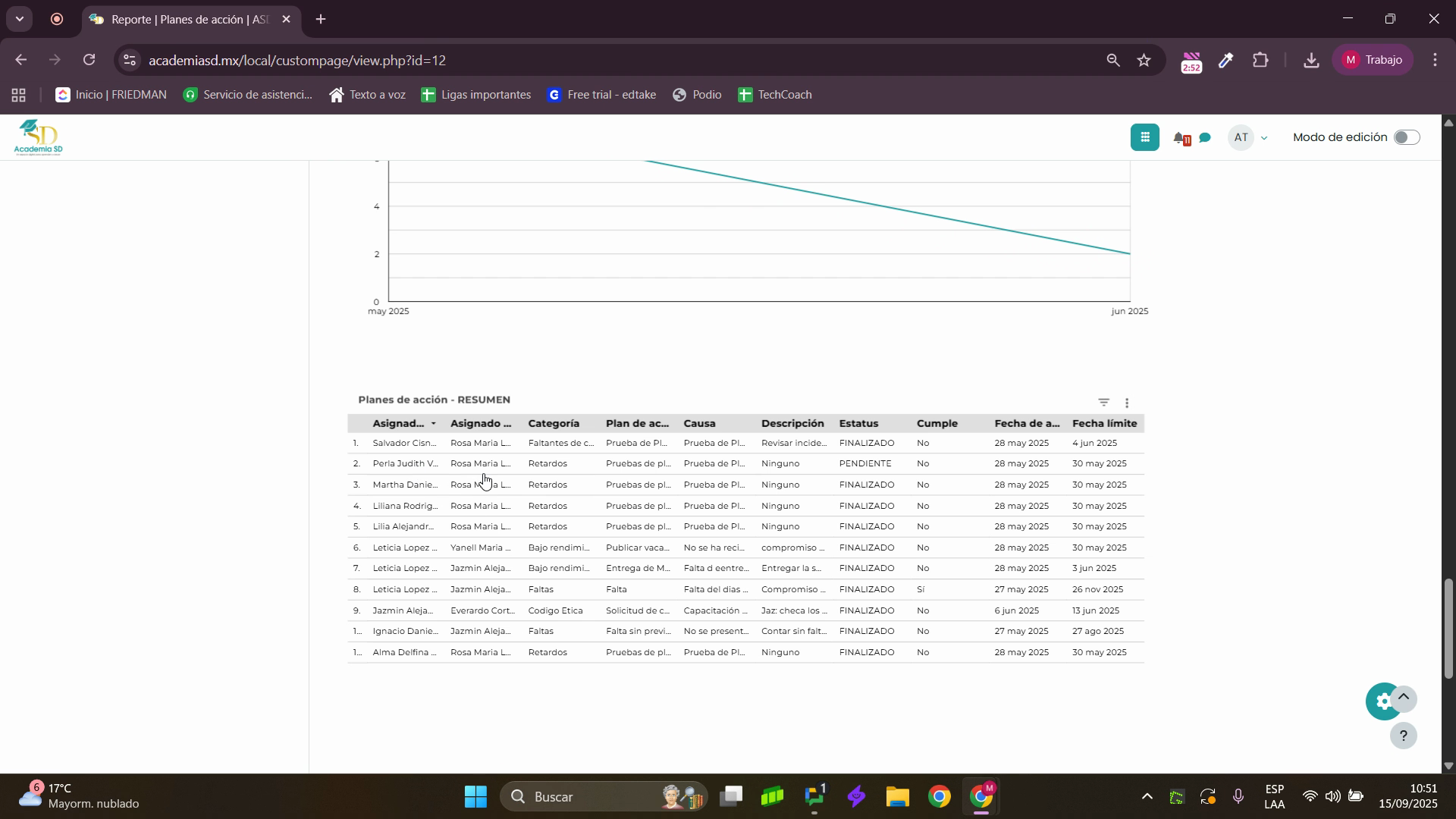Open the table filter icon
The height and width of the screenshot is (819, 1456).
pos(1103,403)
